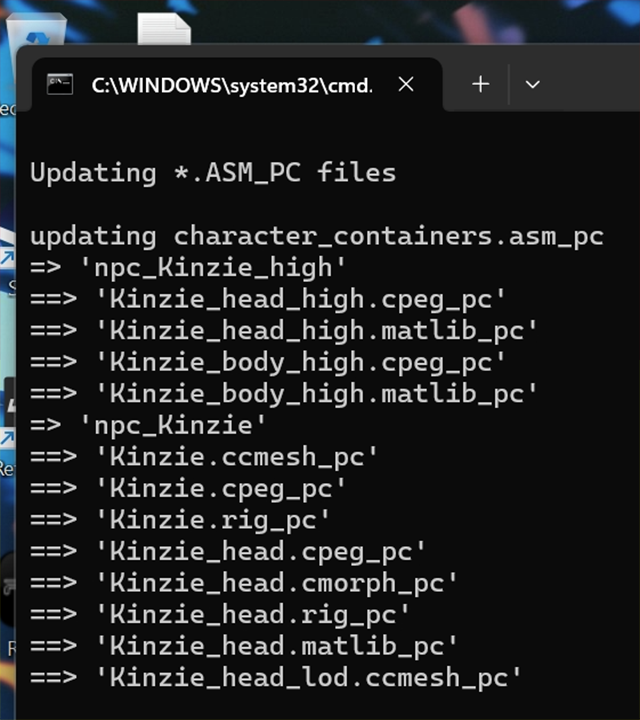640x720 pixels.
Task: Click 'Kinzie_head.rig_pc' output line
Action: click(x=220, y=614)
